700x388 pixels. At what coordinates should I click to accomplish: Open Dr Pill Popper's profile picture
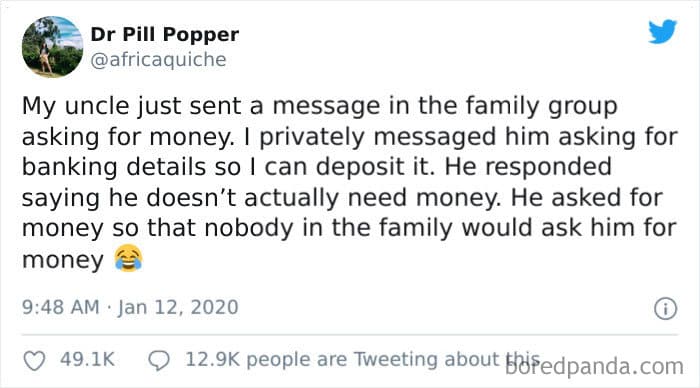(53, 47)
